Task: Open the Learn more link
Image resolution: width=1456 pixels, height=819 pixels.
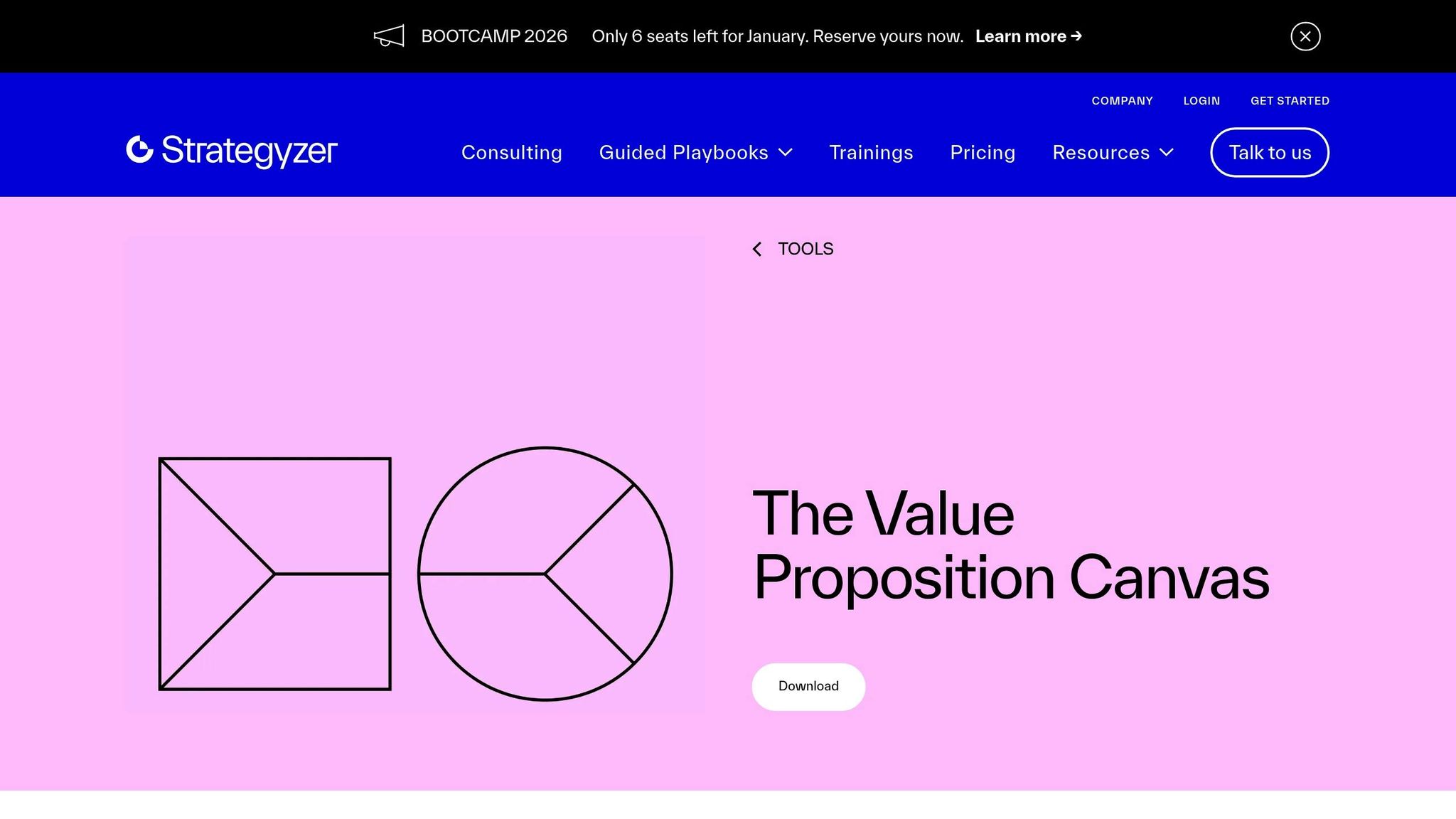Action: click(x=1022, y=36)
